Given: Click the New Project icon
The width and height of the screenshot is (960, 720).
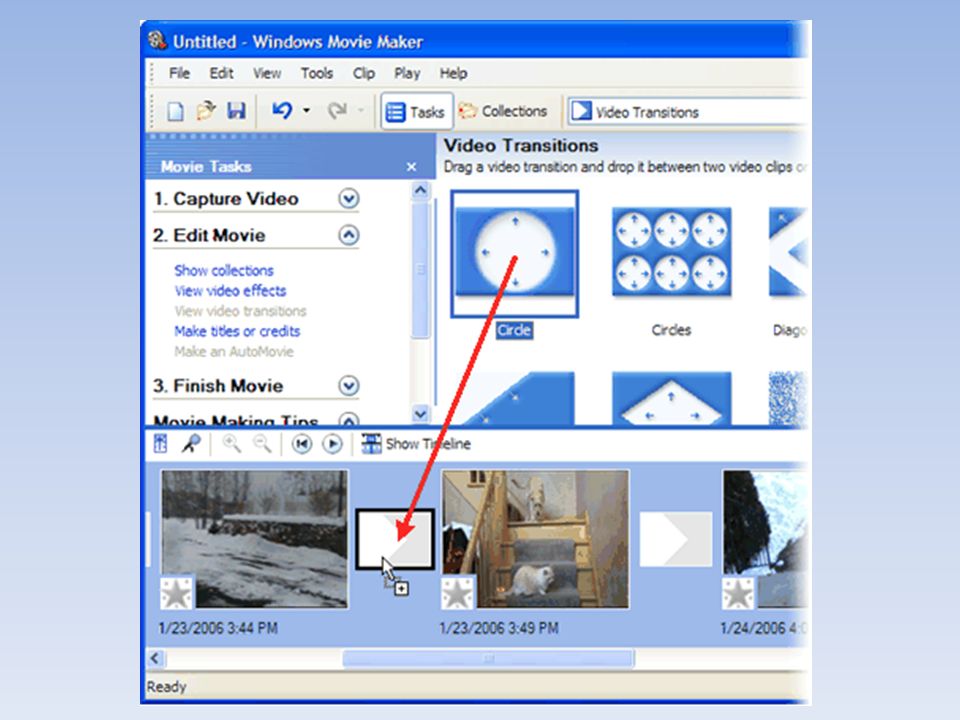Looking at the screenshot, I should pos(176,111).
